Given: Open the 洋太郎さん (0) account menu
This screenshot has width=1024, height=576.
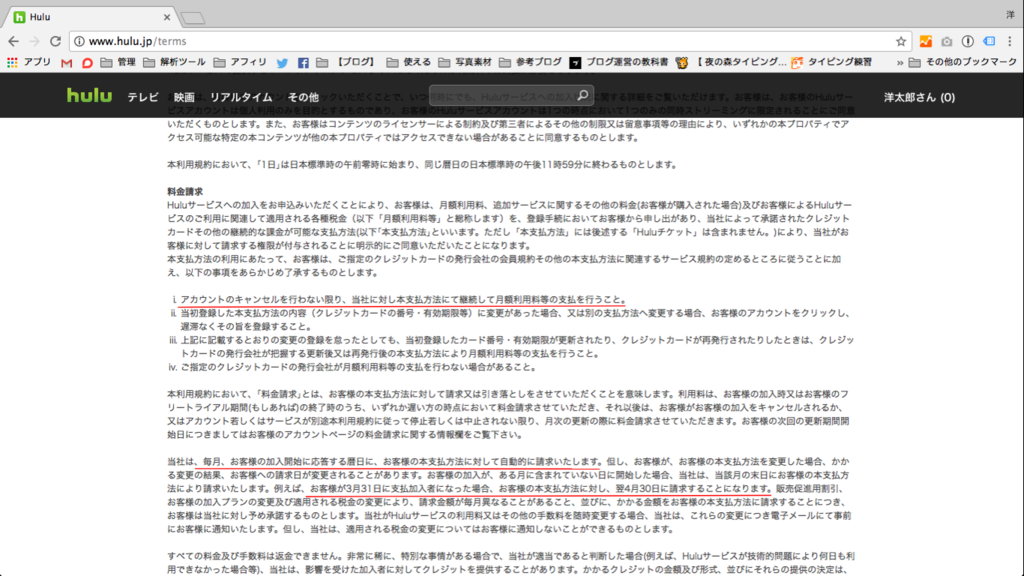Looking at the screenshot, I should click(x=919, y=97).
